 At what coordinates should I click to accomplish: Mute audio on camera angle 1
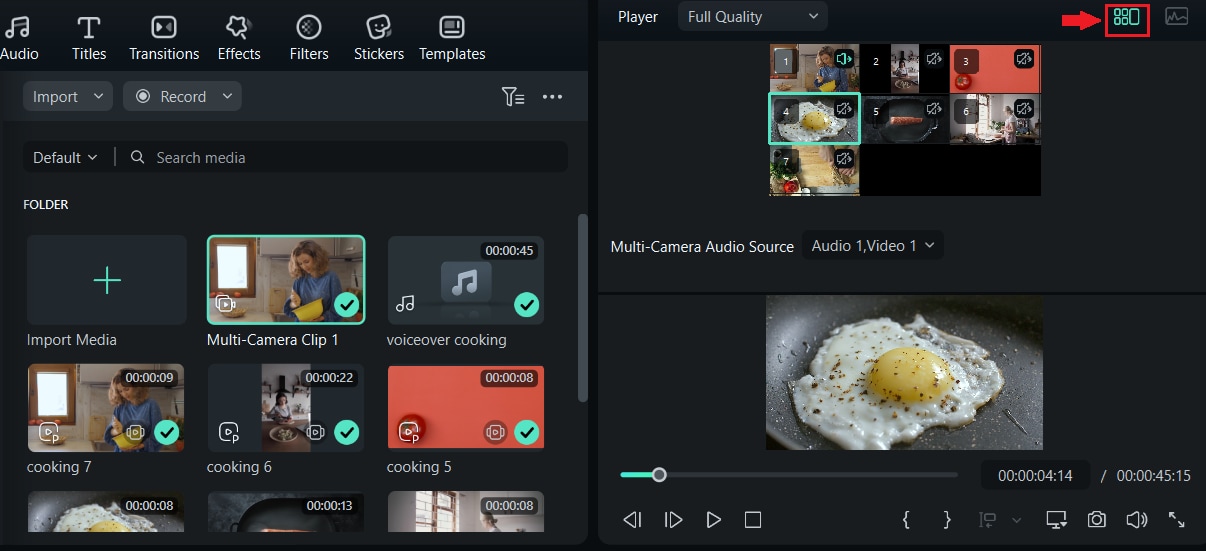(844, 59)
